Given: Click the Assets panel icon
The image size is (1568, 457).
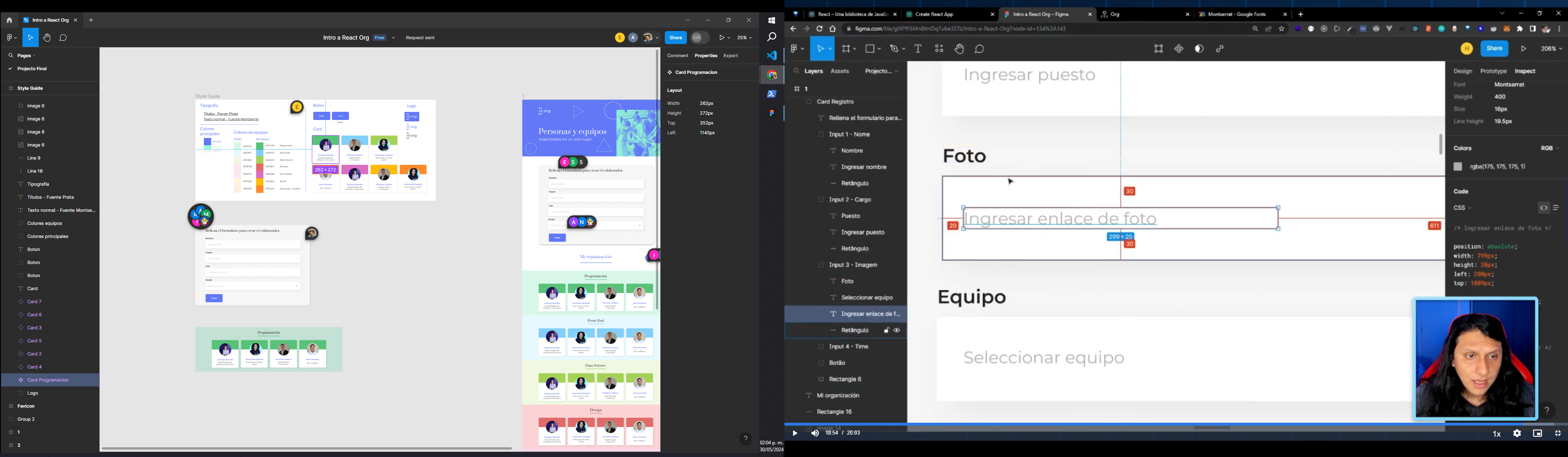Looking at the screenshot, I should click(x=839, y=71).
